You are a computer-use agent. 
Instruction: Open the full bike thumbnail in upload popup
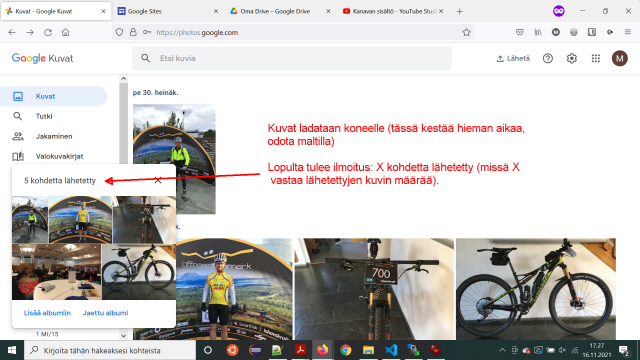click(139, 272)
